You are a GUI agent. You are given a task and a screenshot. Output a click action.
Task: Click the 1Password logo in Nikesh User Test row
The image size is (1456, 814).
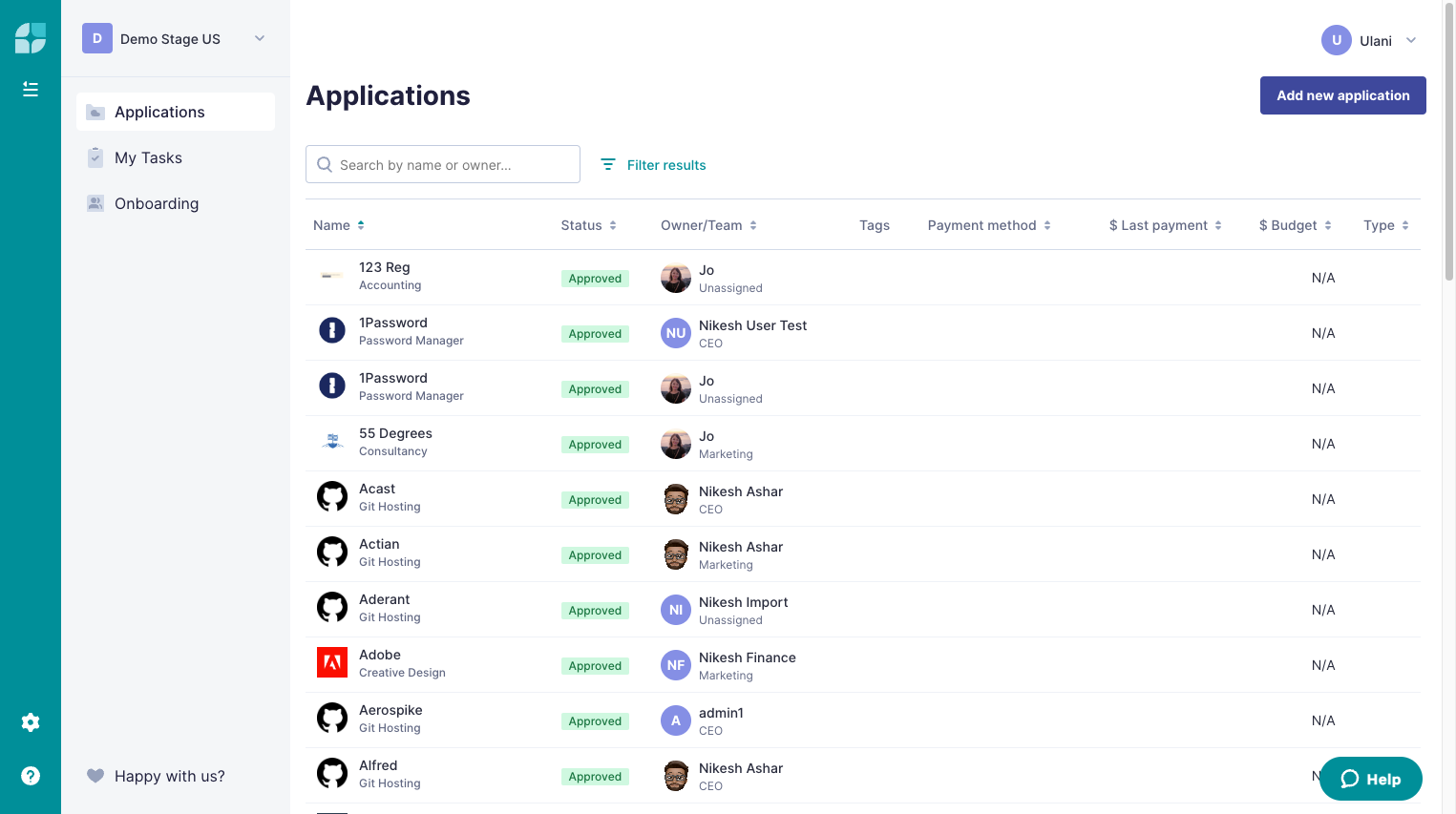point(332,330)
